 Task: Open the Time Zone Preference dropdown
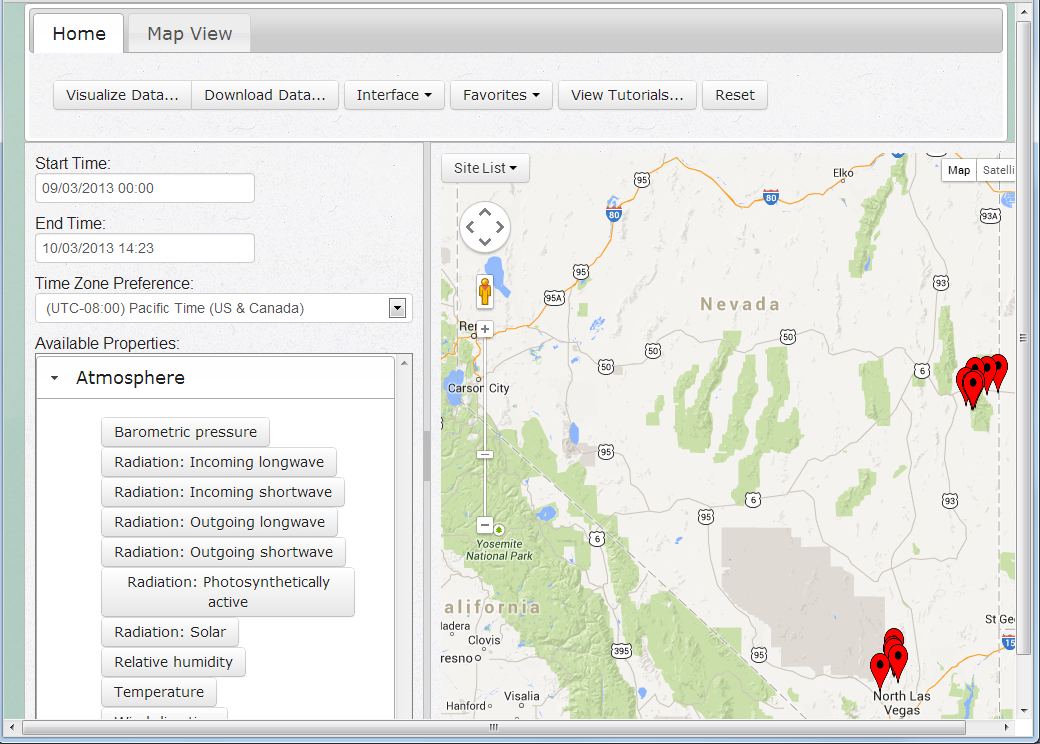click(x=397, y=308)
